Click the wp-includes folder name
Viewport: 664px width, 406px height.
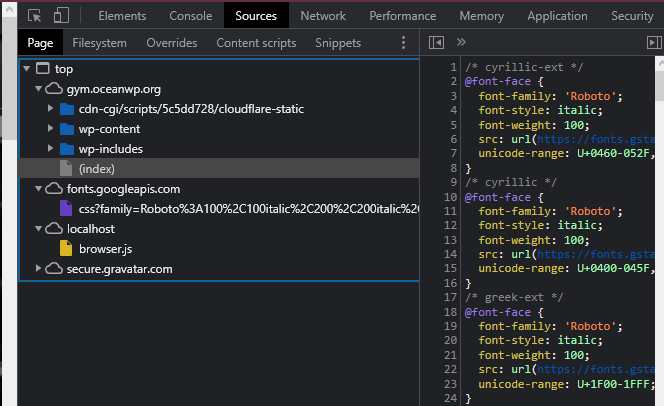pos(111,149)
